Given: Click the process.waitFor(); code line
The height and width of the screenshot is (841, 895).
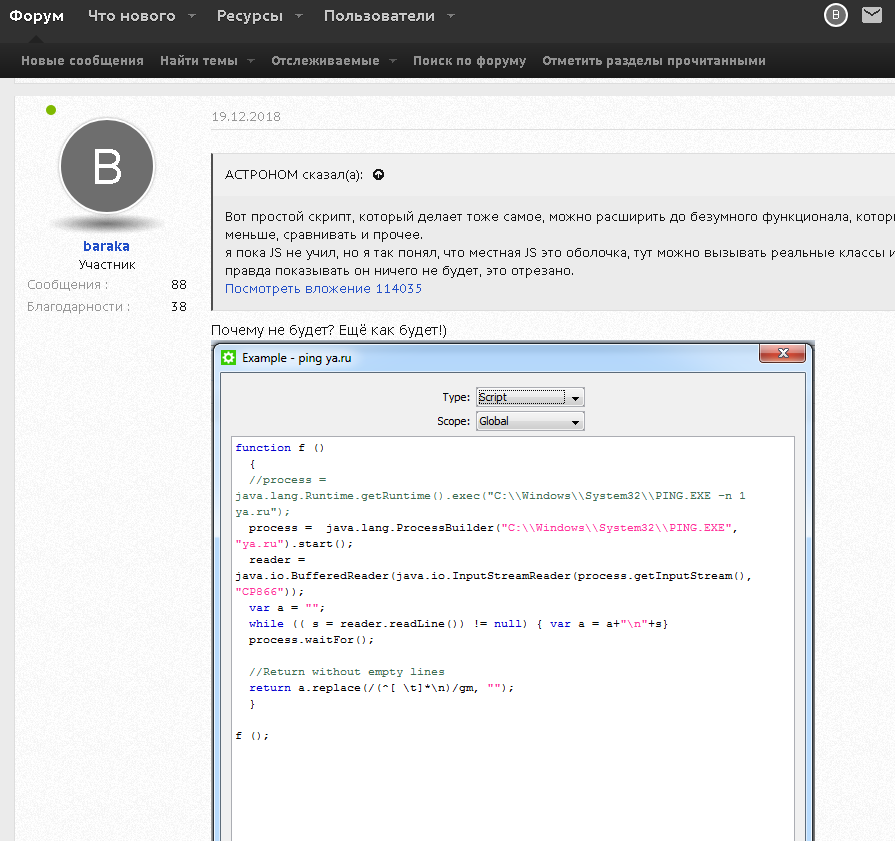Looking at the screenshot, I should click(311, 639).
